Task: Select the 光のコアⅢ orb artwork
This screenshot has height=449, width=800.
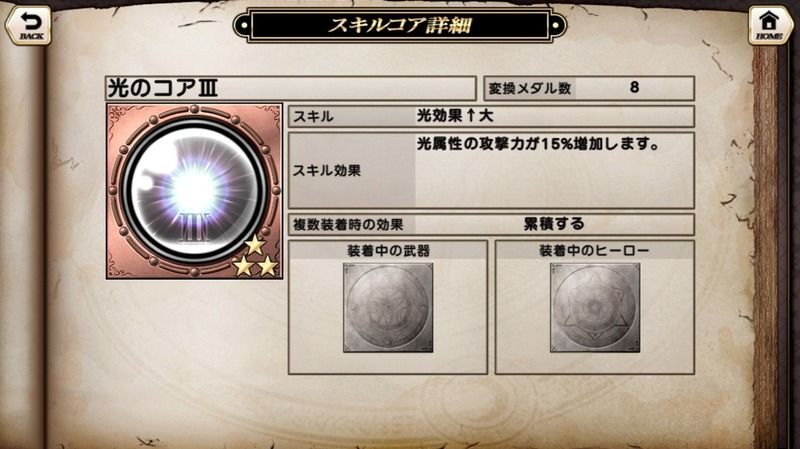Action: click(x=194, y=191)
